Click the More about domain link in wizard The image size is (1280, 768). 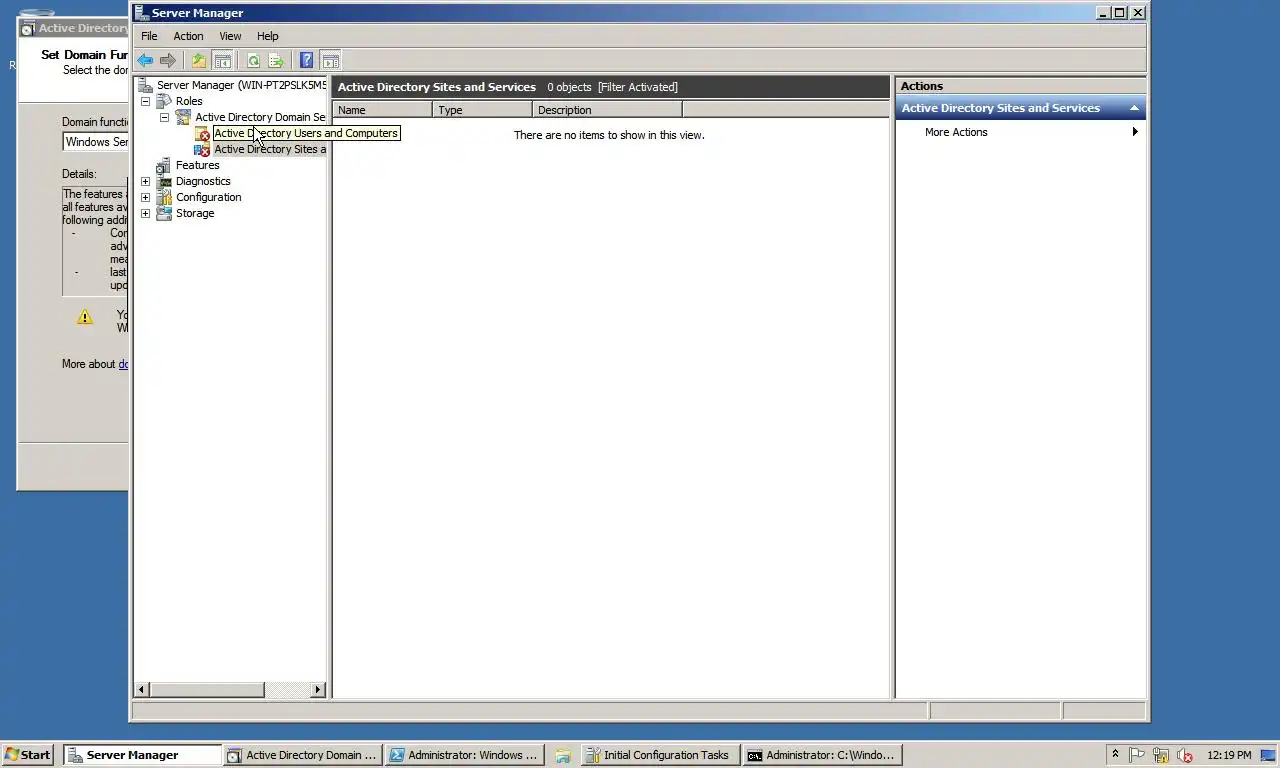(123, 364)
